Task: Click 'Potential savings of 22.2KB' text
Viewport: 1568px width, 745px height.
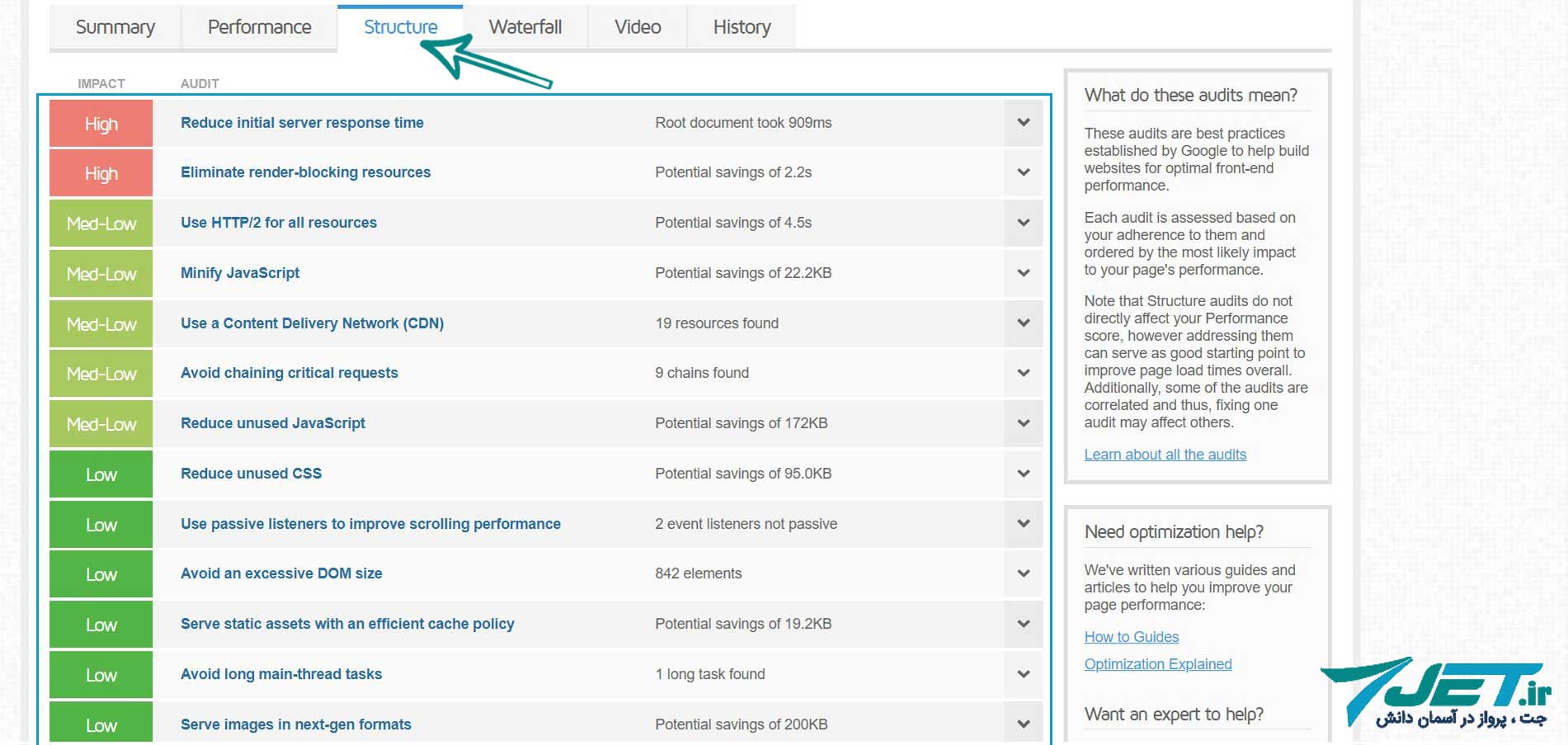Action: [x=743, y=273]
